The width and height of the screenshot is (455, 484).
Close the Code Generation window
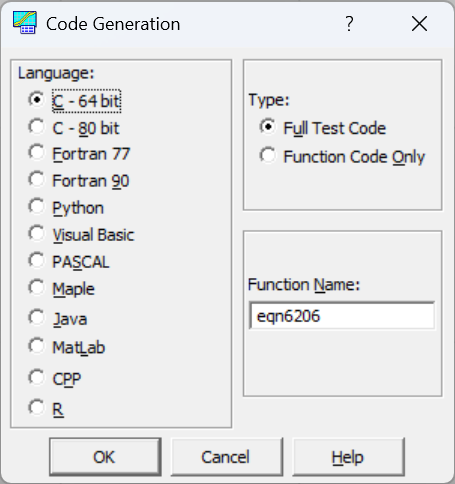419,24
